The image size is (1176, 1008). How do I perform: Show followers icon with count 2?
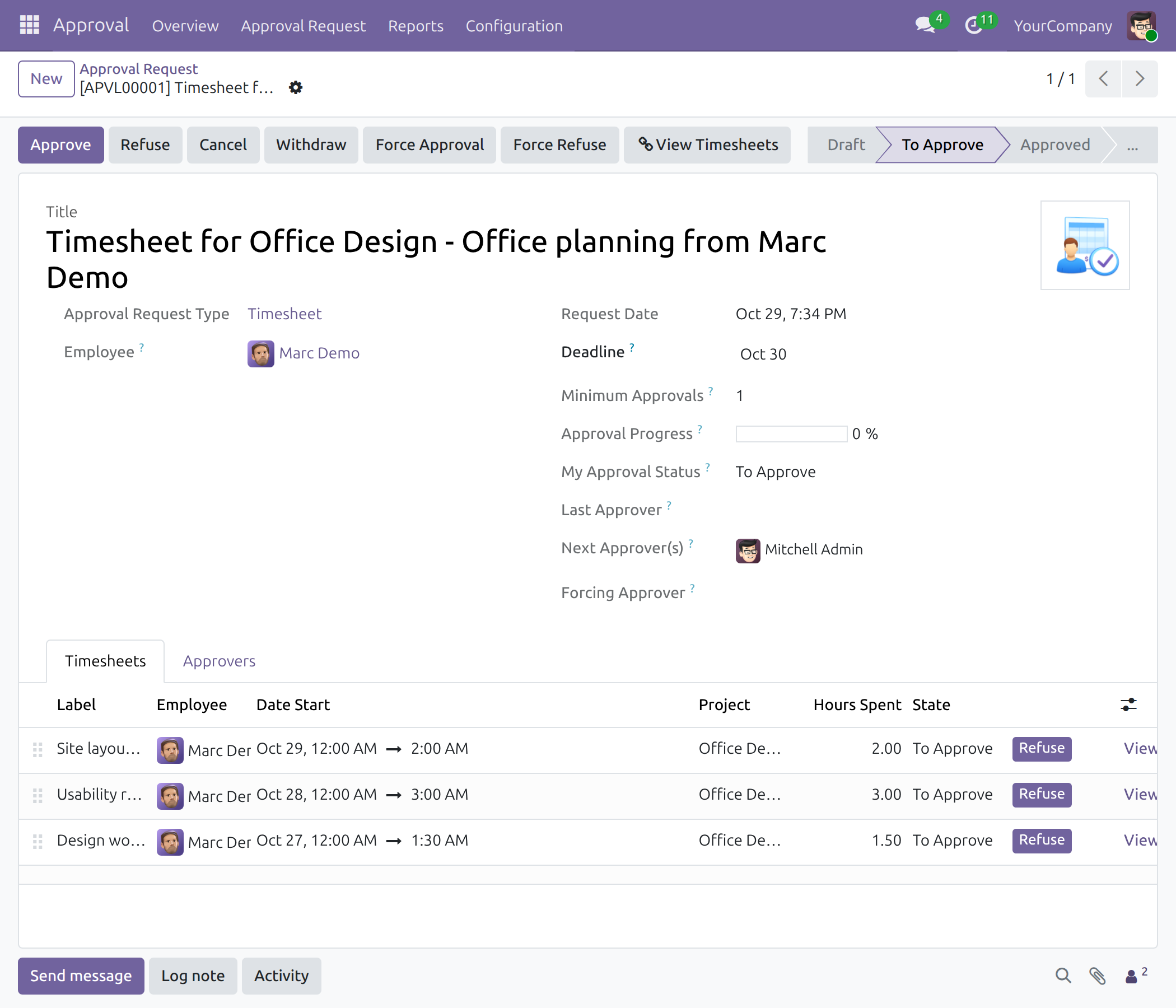(x=1136, y=975)
